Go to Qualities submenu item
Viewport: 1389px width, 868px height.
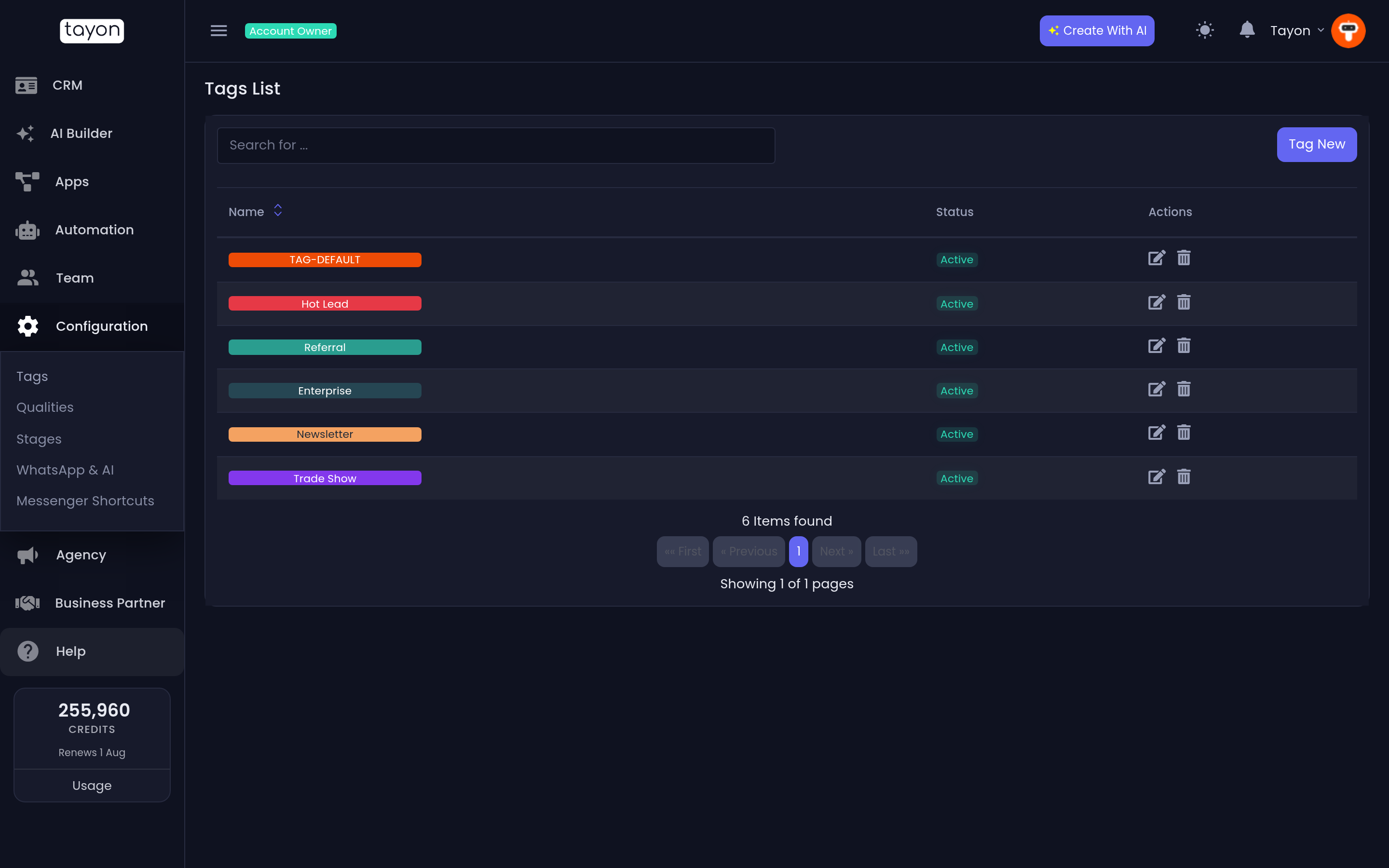click(45, 407)
